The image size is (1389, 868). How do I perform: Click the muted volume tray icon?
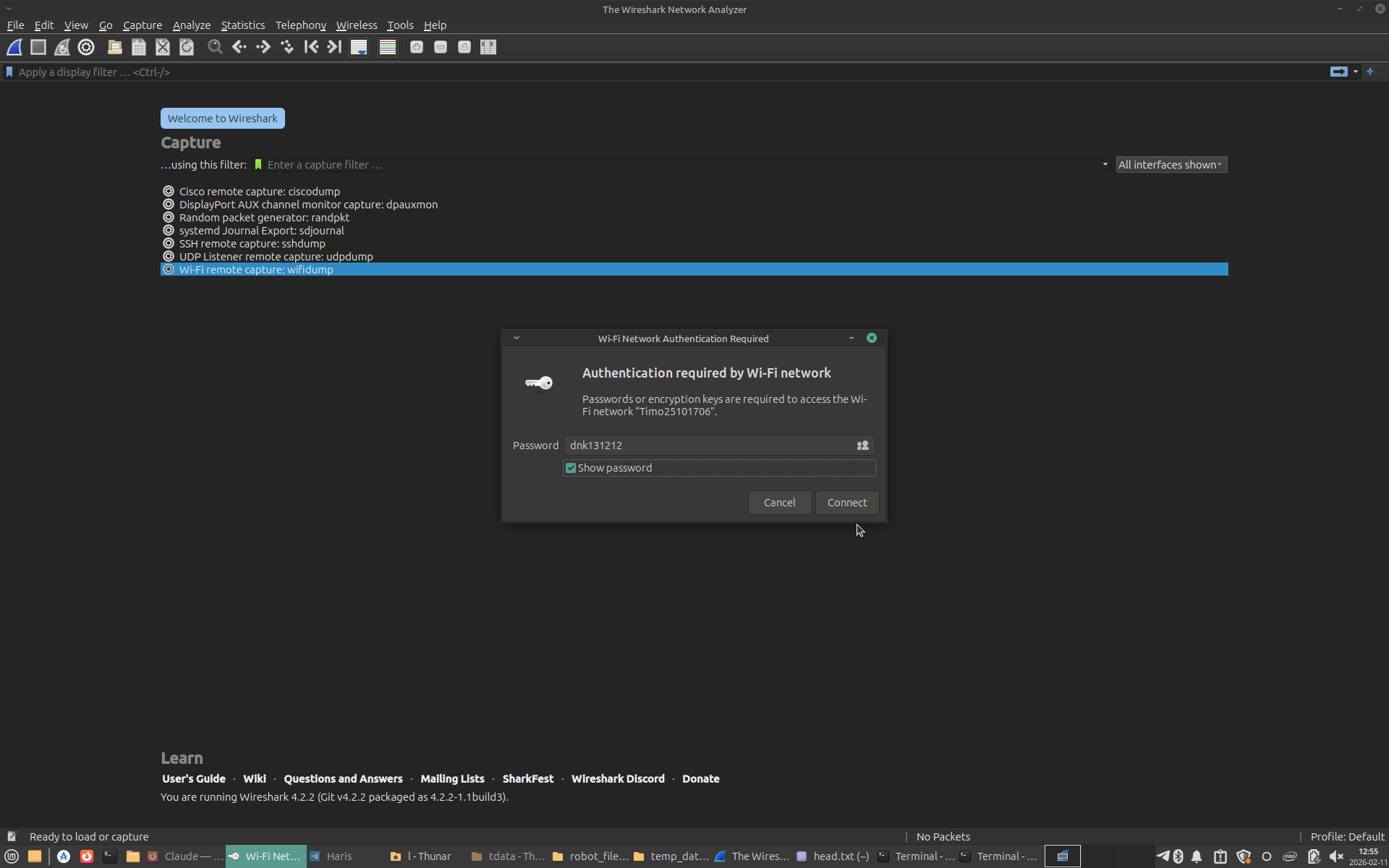click(1336, 856)
